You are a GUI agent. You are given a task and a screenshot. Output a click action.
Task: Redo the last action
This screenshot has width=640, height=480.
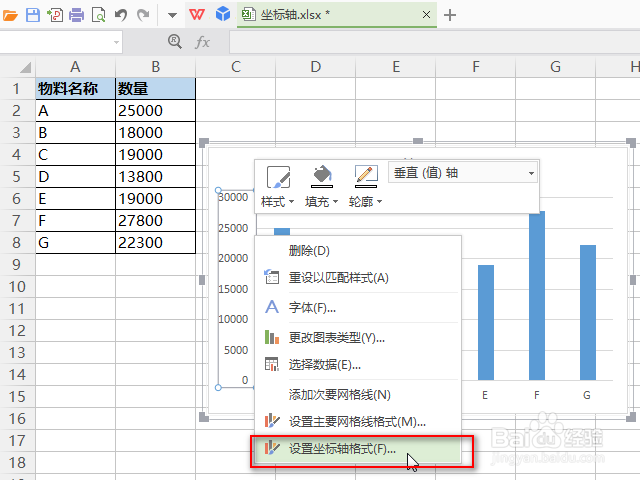pos(143,15)
